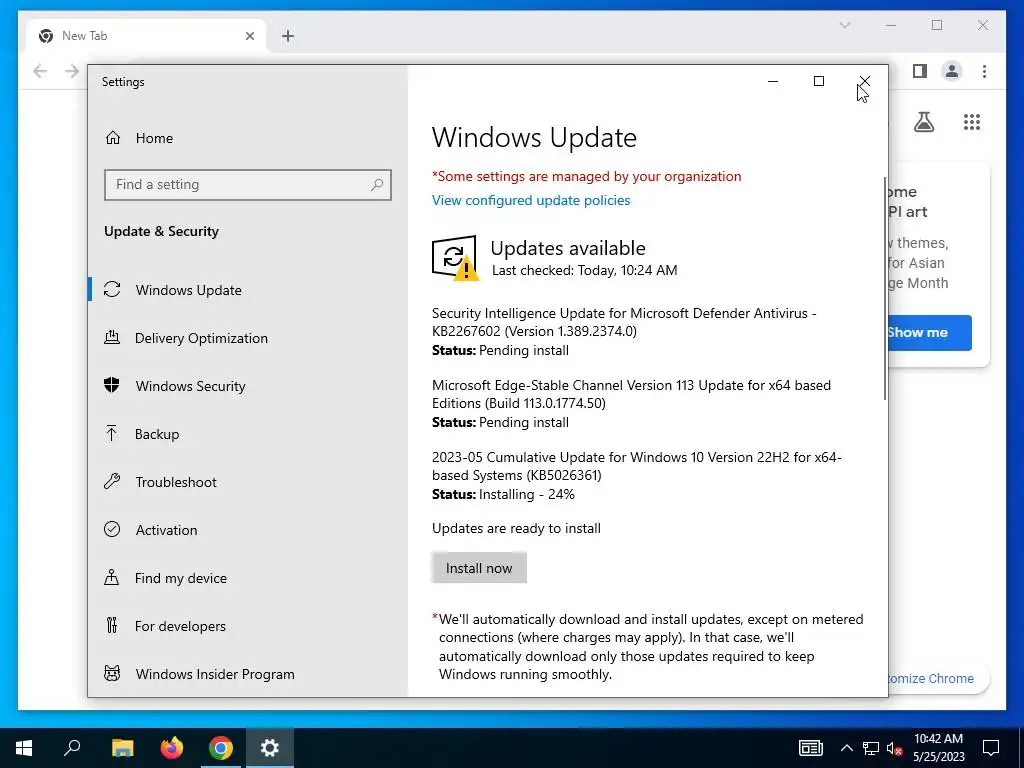Click the Find my device person icon
This screenshot has width=1024, height=768.
[112, 577]
